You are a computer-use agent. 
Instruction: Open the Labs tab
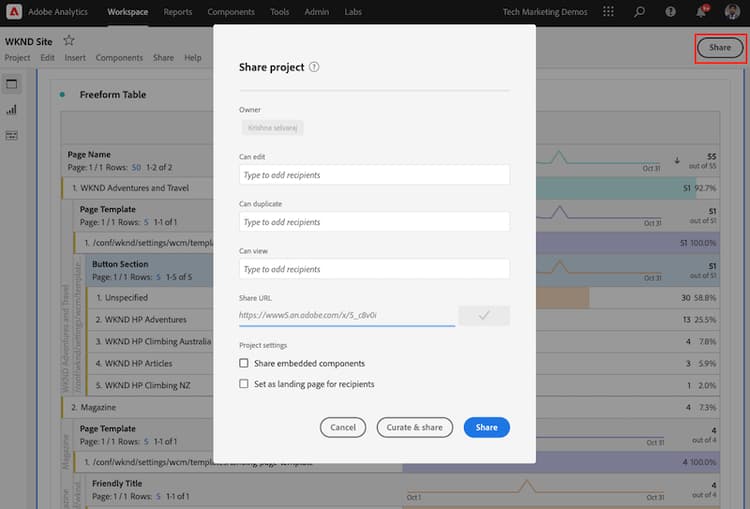click(353, 12)
